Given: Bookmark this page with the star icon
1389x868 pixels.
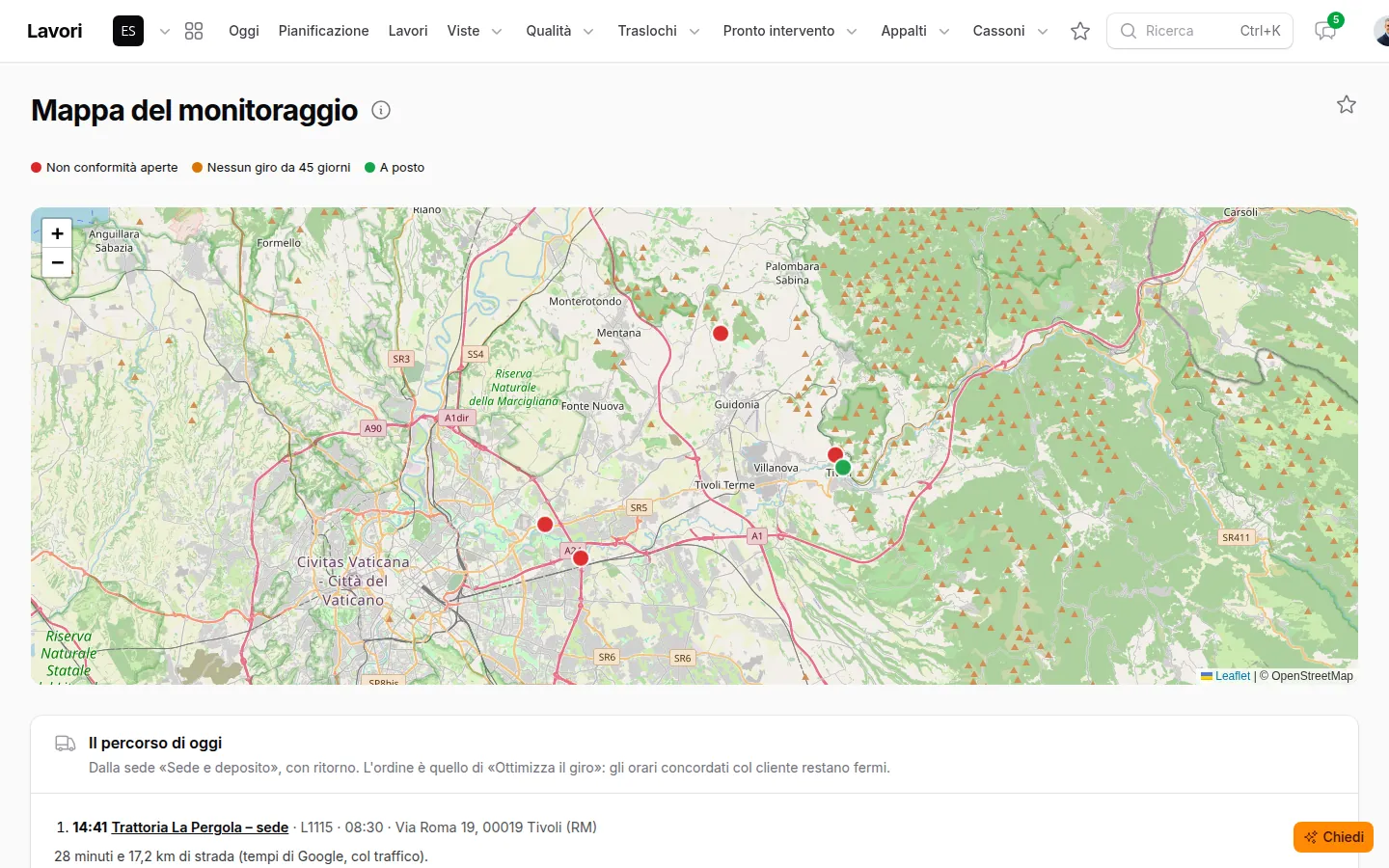Looking at the screenshot, I should click(x=1347, y=104).
